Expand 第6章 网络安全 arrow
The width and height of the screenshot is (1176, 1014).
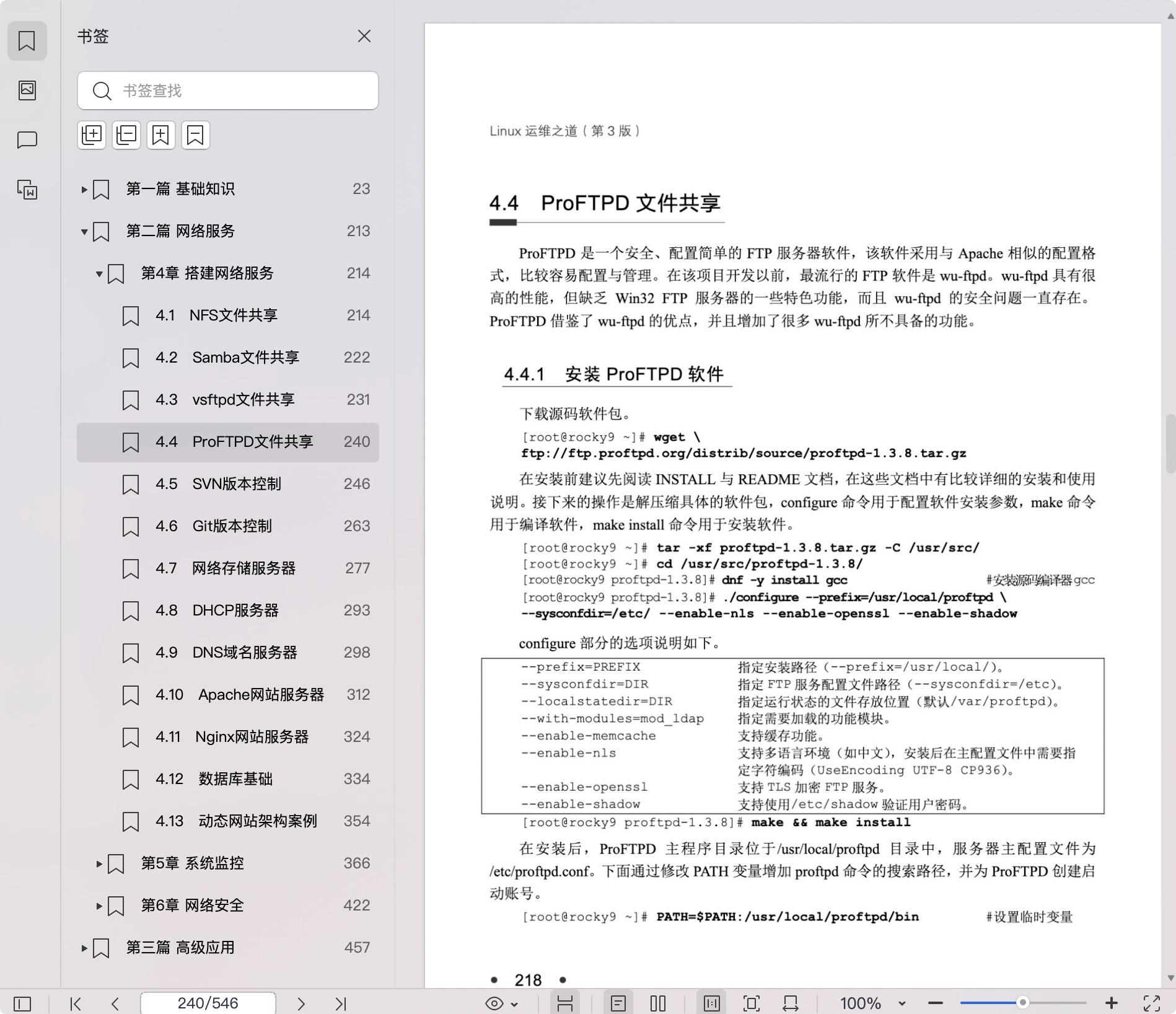tap(99, 906)
